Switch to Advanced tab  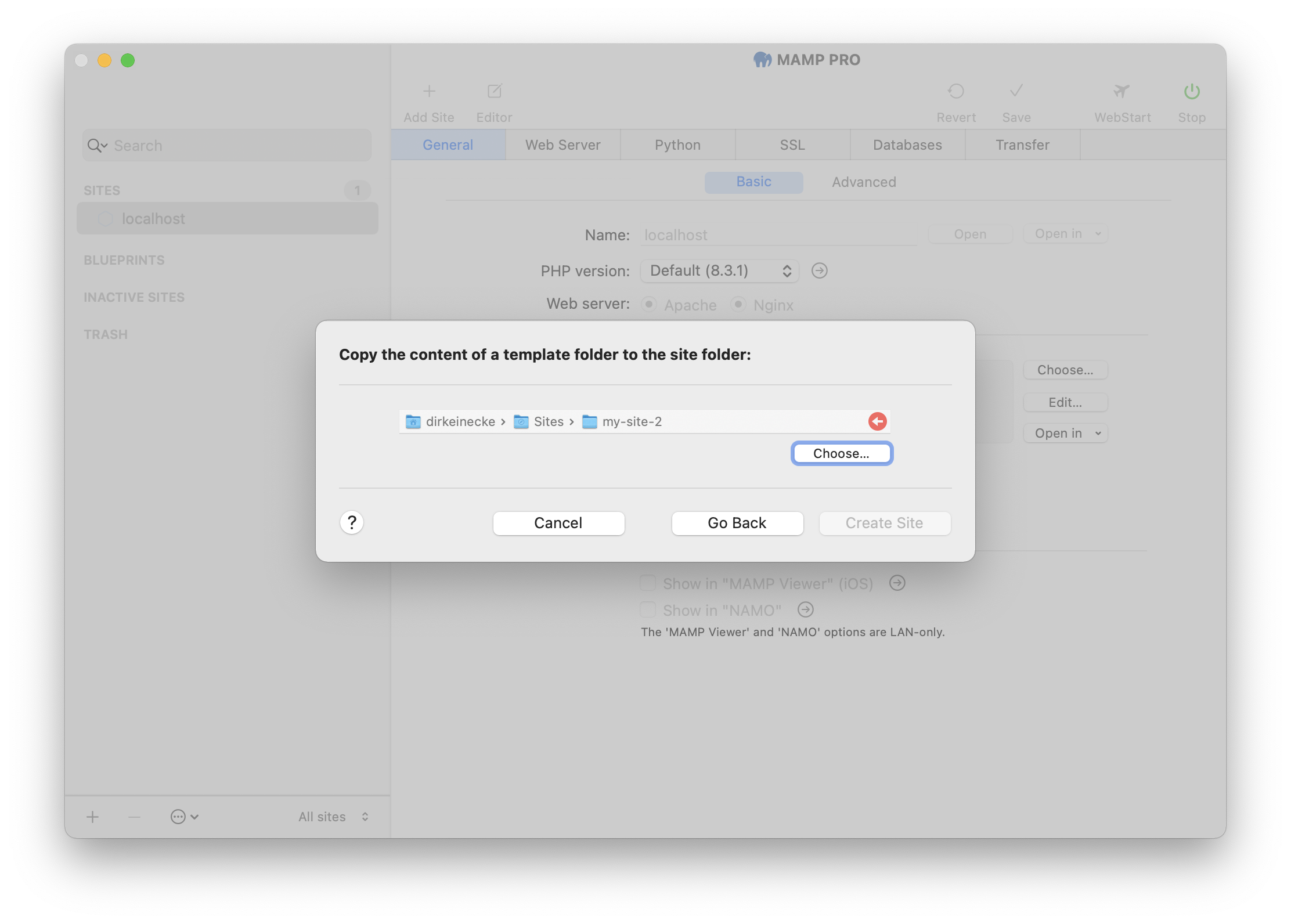click(x=863, y=182)
